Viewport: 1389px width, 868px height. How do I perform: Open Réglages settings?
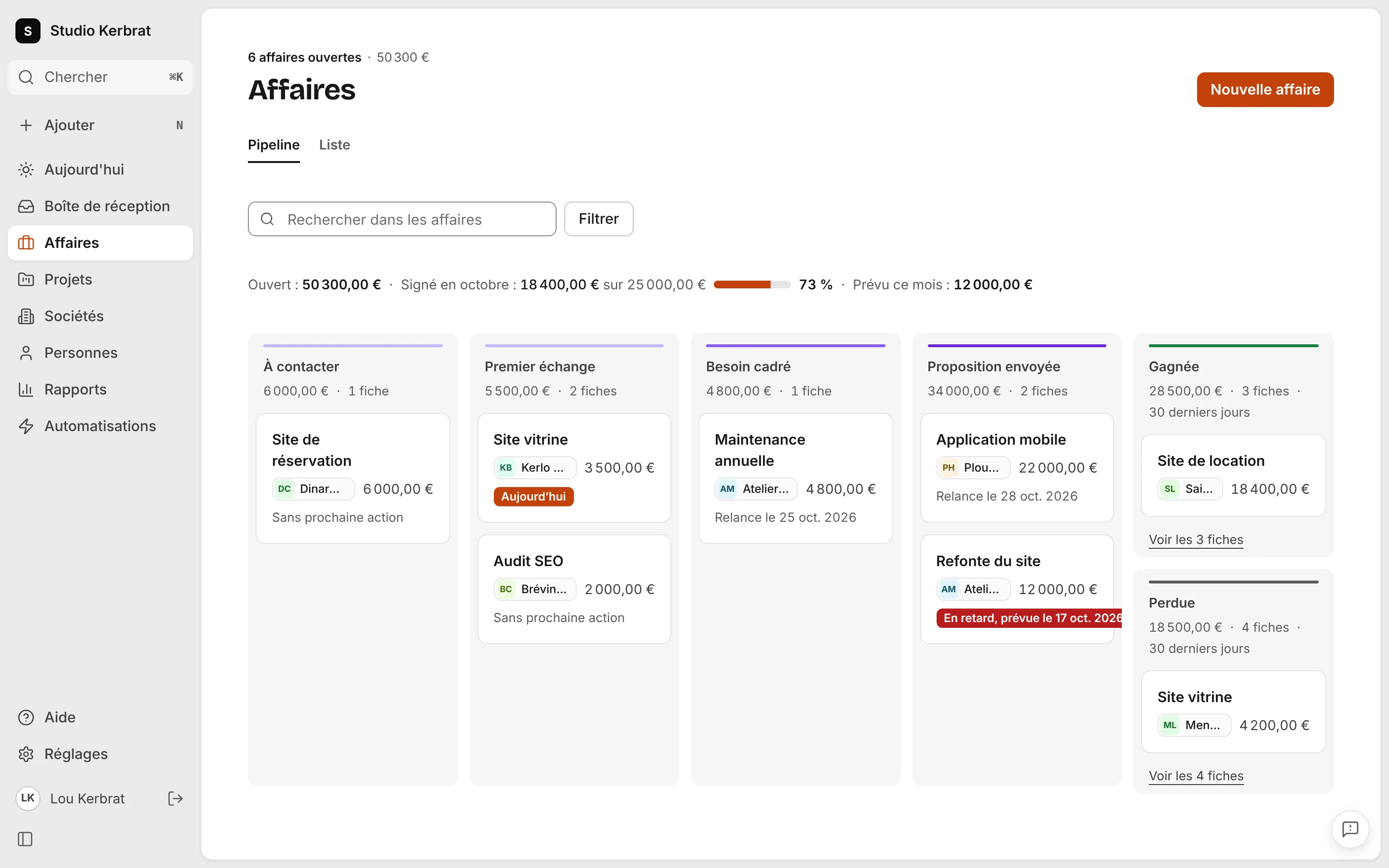[100, 754]
